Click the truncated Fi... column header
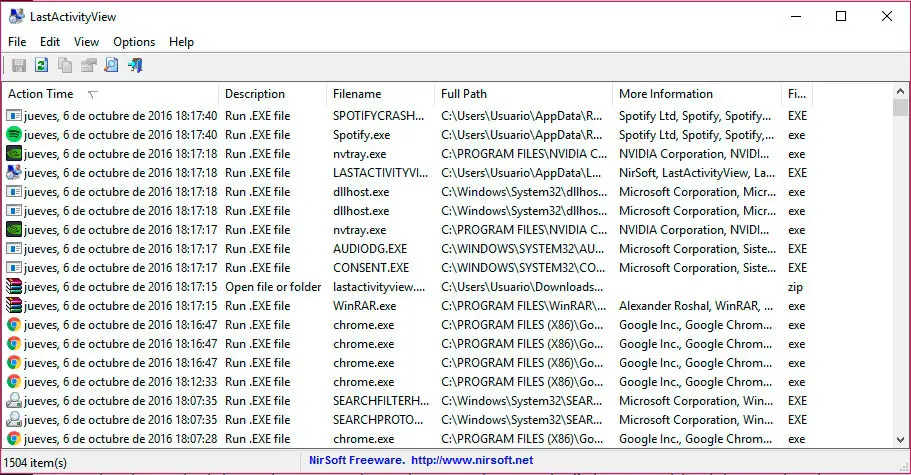Image resolution: width=911 pixels, height=475 pixels. [797, 93]
